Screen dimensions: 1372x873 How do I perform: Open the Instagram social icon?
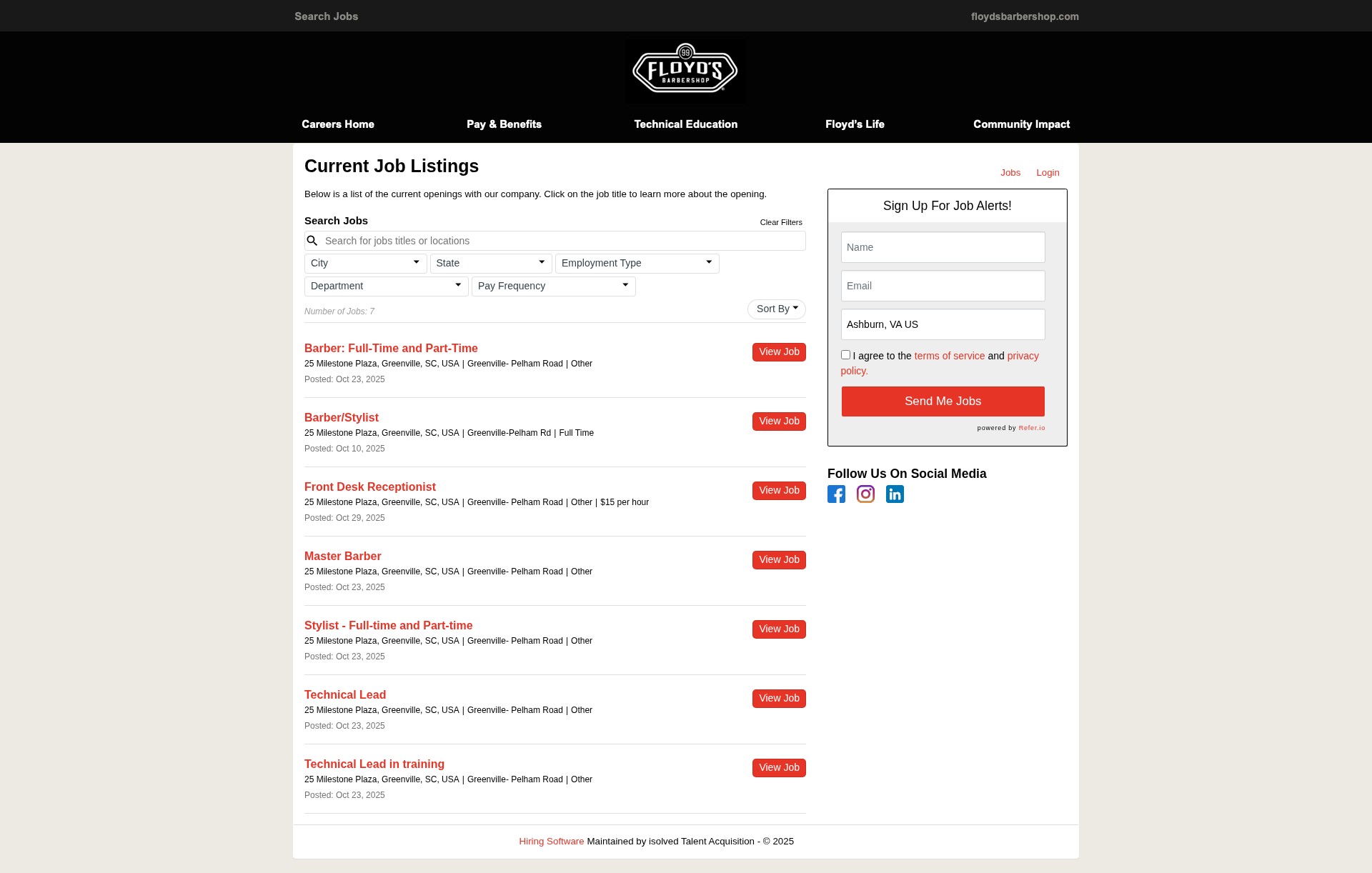[865, 494]
